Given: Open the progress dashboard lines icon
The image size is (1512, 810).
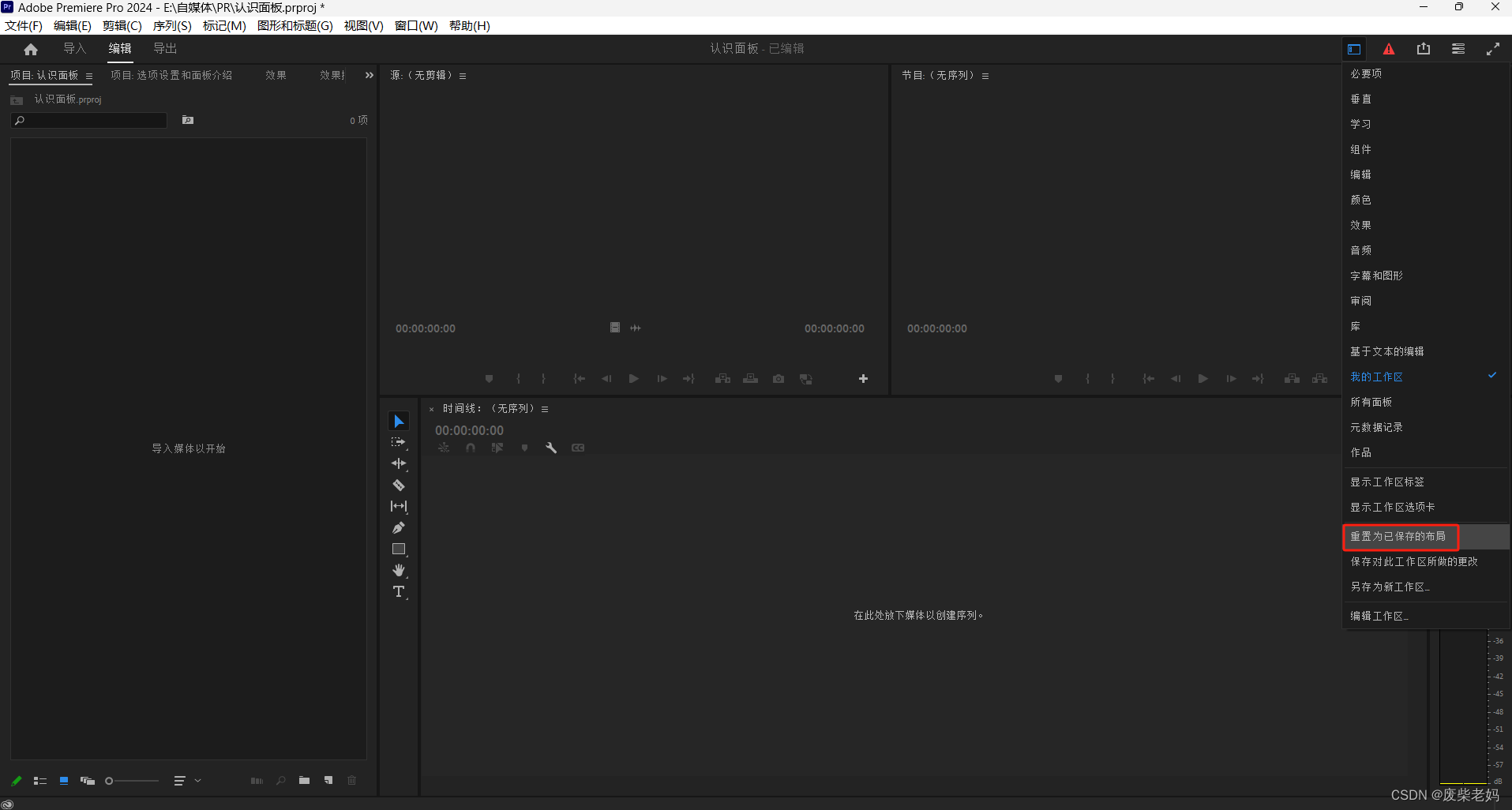Looking at the screenshot, I should (x=1458, y=49).
